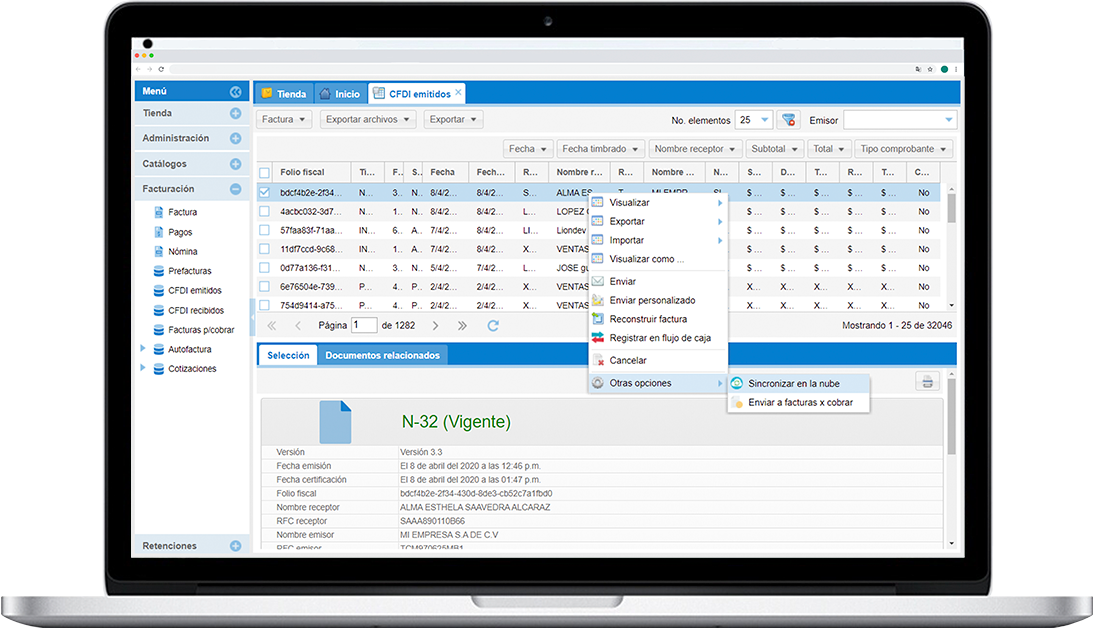Close the CFDI emitidos tab
This screenshot has width=1094, height=628.
tap(459, 92)
